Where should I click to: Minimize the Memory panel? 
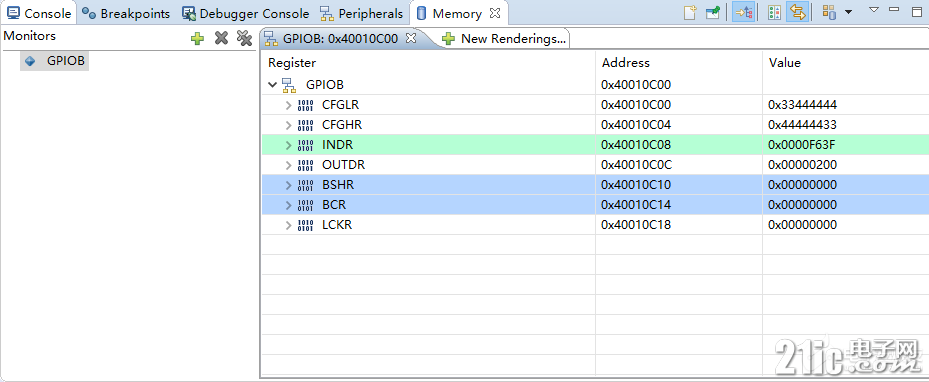point(894,9)
